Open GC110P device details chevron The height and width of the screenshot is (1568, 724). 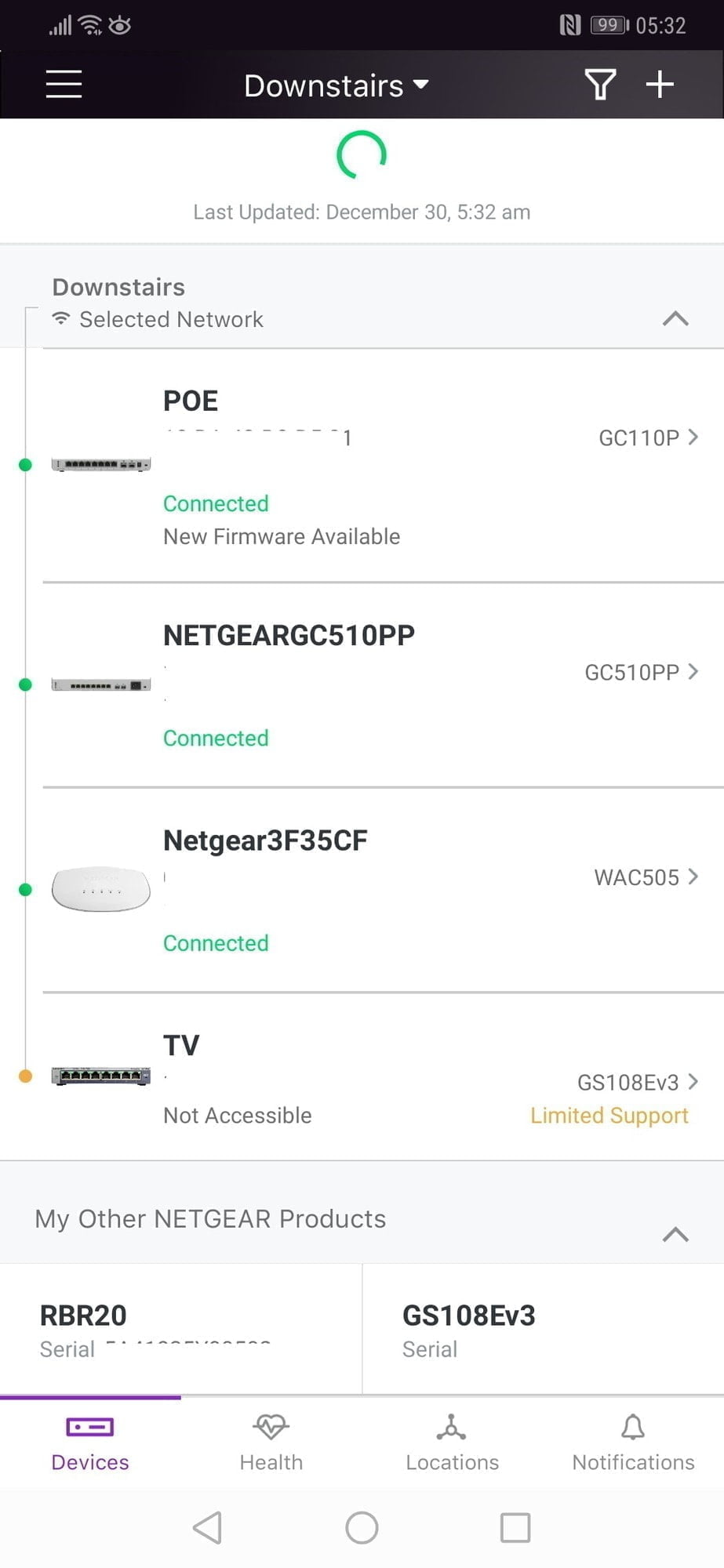[693, 437]
